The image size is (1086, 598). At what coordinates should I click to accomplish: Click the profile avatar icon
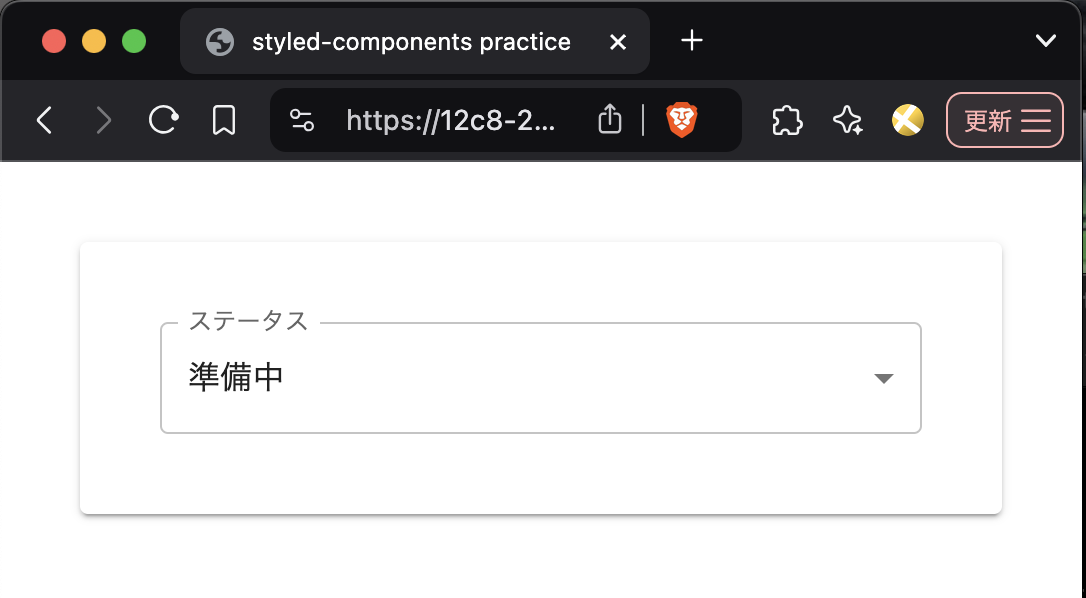coord(907,120)
